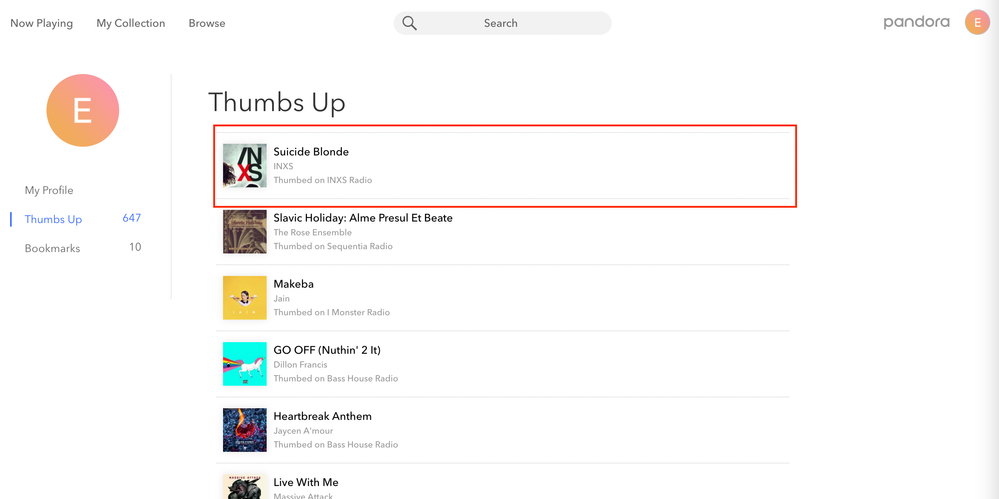The height and width of the screenshot is (499, 999).
Task: Open the Suicide Blonde song title
Action: point(311,152)
